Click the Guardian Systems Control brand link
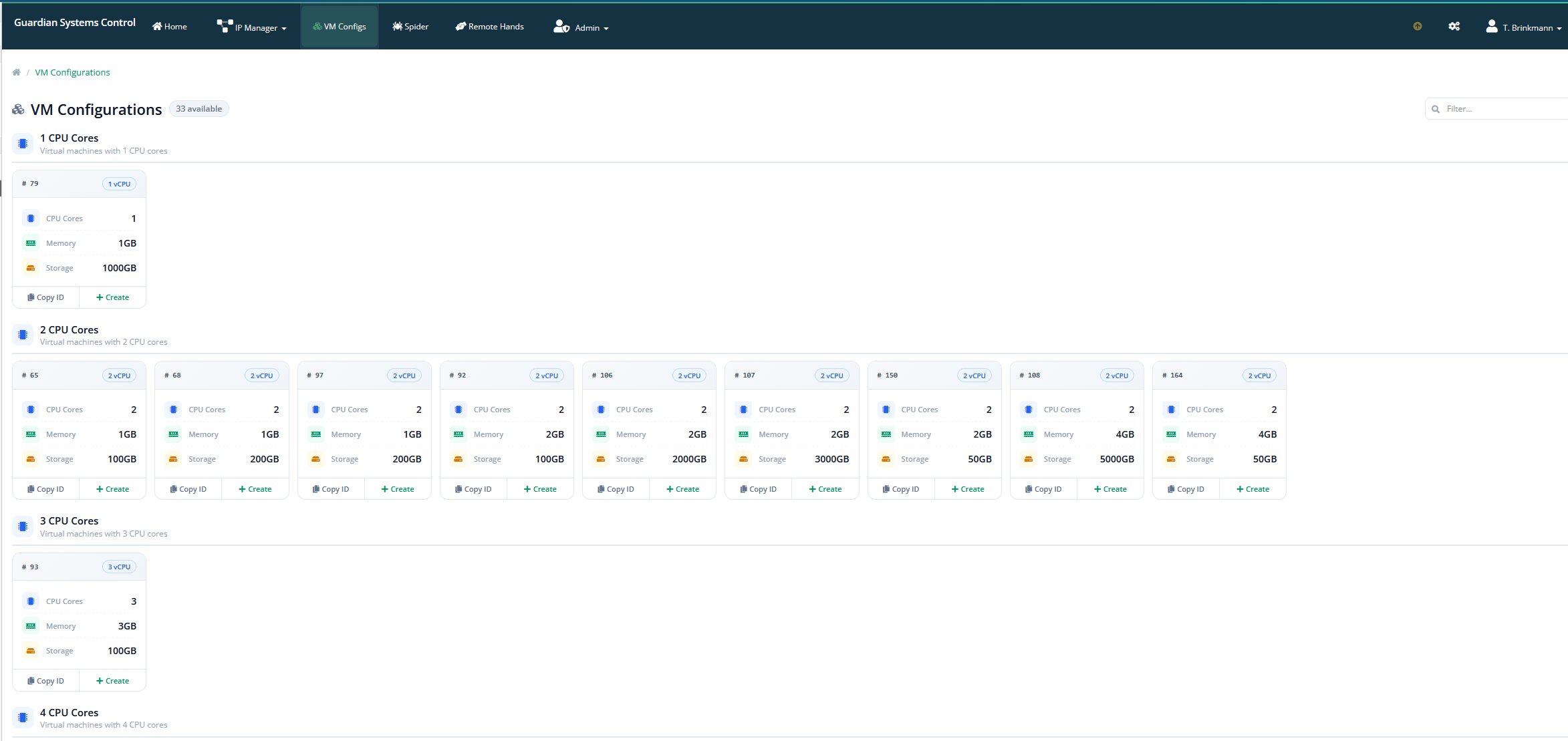The width and height of the screenshot is (1568, 741). point(75,23)
